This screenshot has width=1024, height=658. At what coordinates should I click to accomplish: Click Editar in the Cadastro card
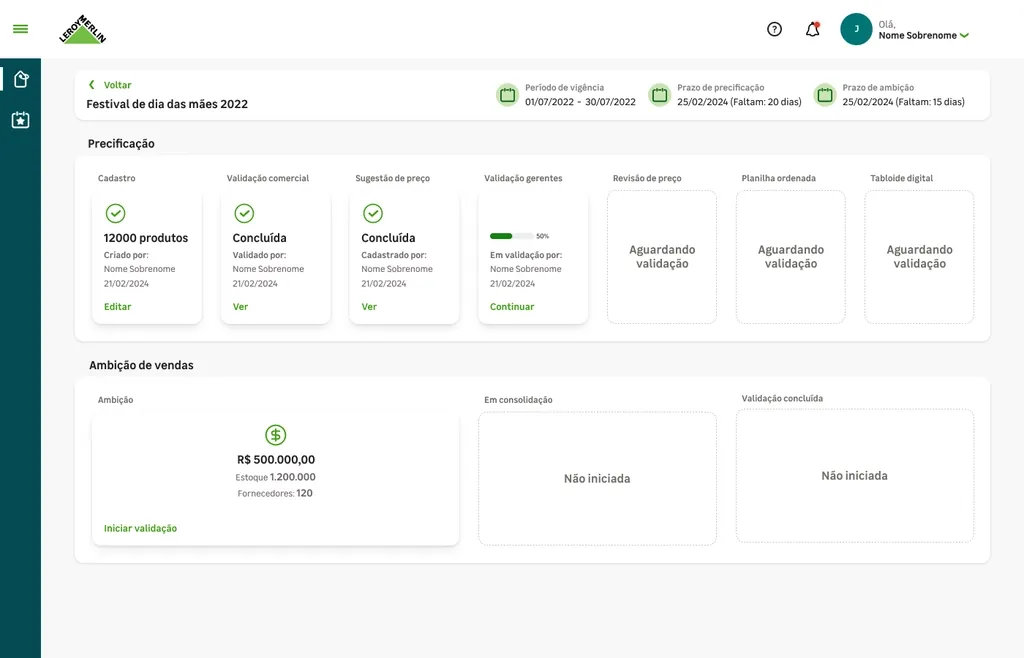point(118,307)
